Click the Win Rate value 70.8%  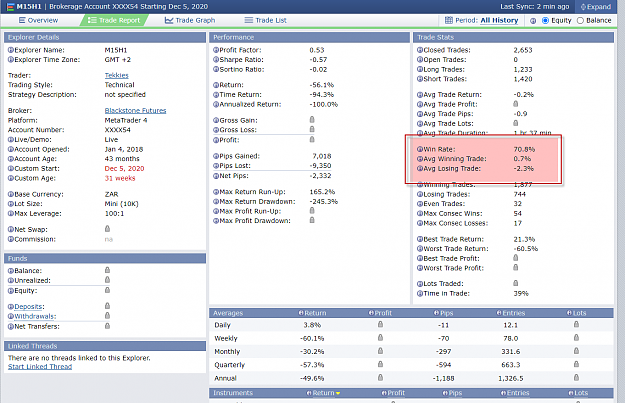tap(524, 149)
